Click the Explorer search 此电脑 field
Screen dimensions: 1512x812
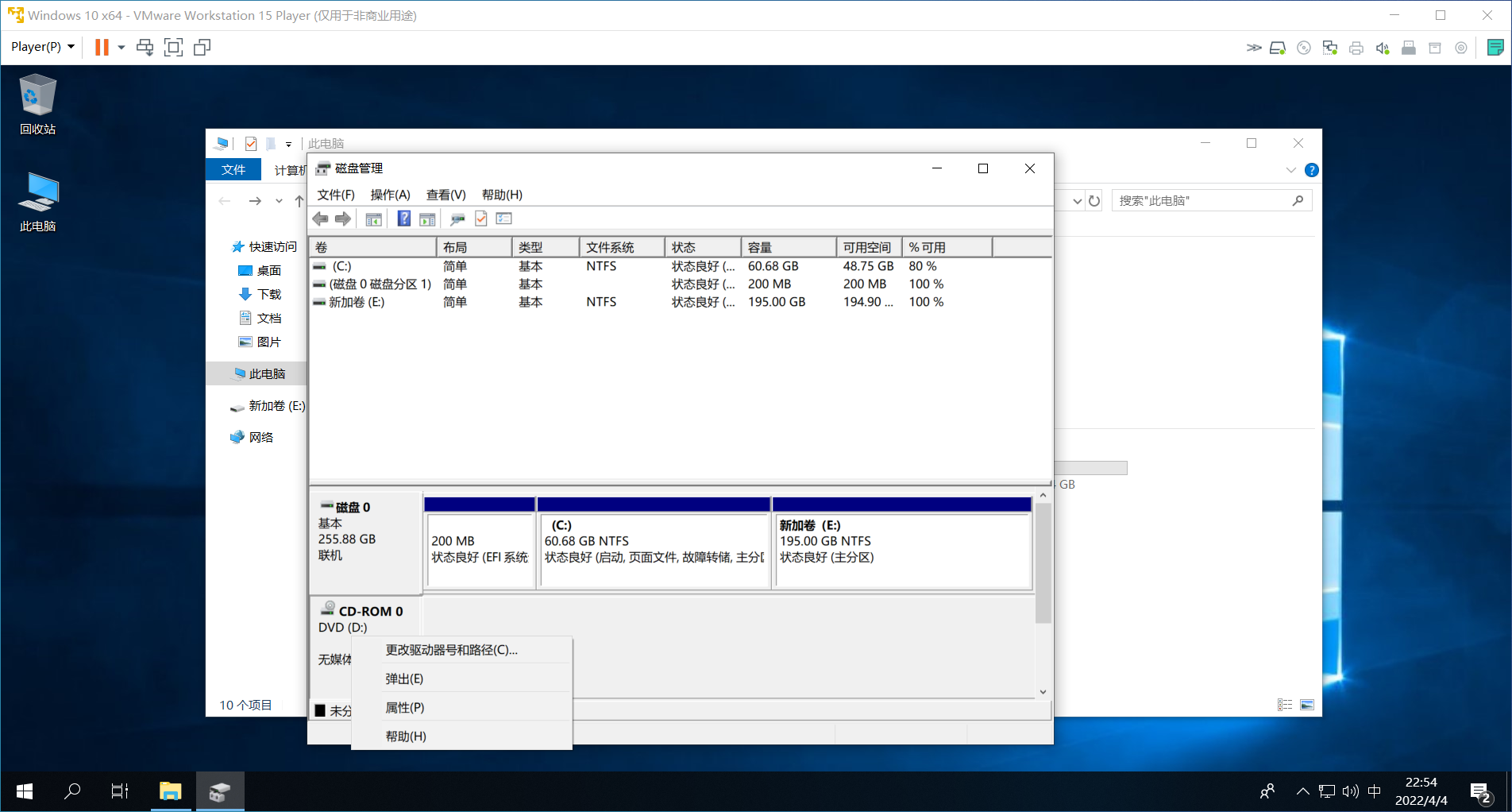pos(1212,201)
